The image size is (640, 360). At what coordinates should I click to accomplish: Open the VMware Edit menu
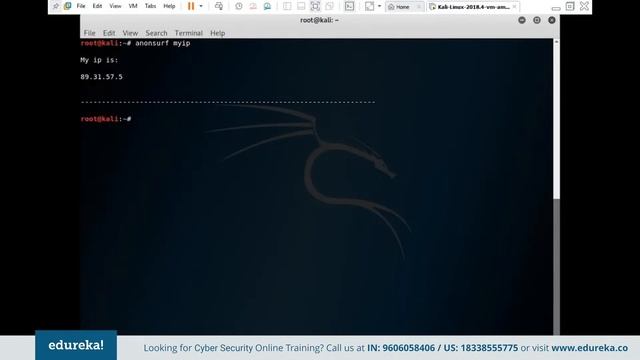97,6
